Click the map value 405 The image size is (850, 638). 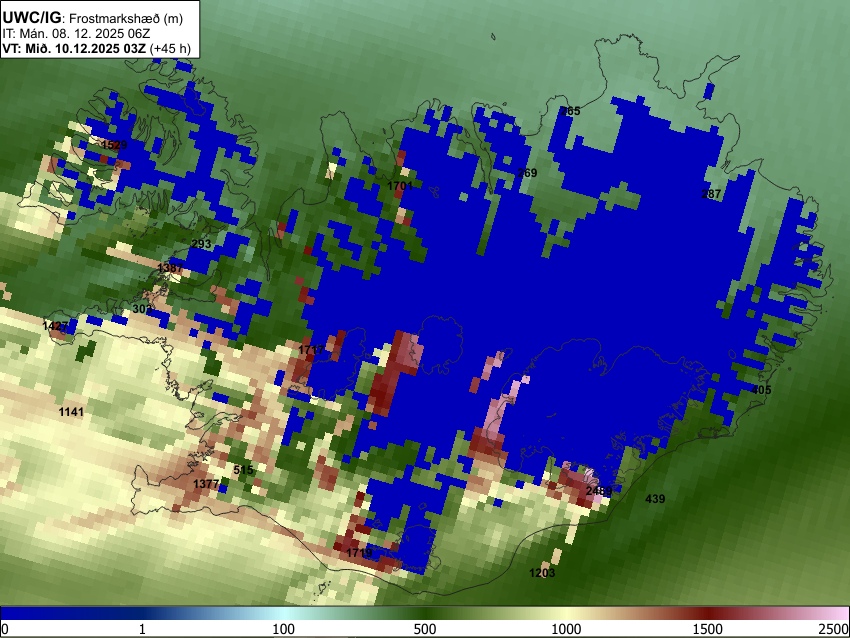pyautogui.click(x=761, y=390)
